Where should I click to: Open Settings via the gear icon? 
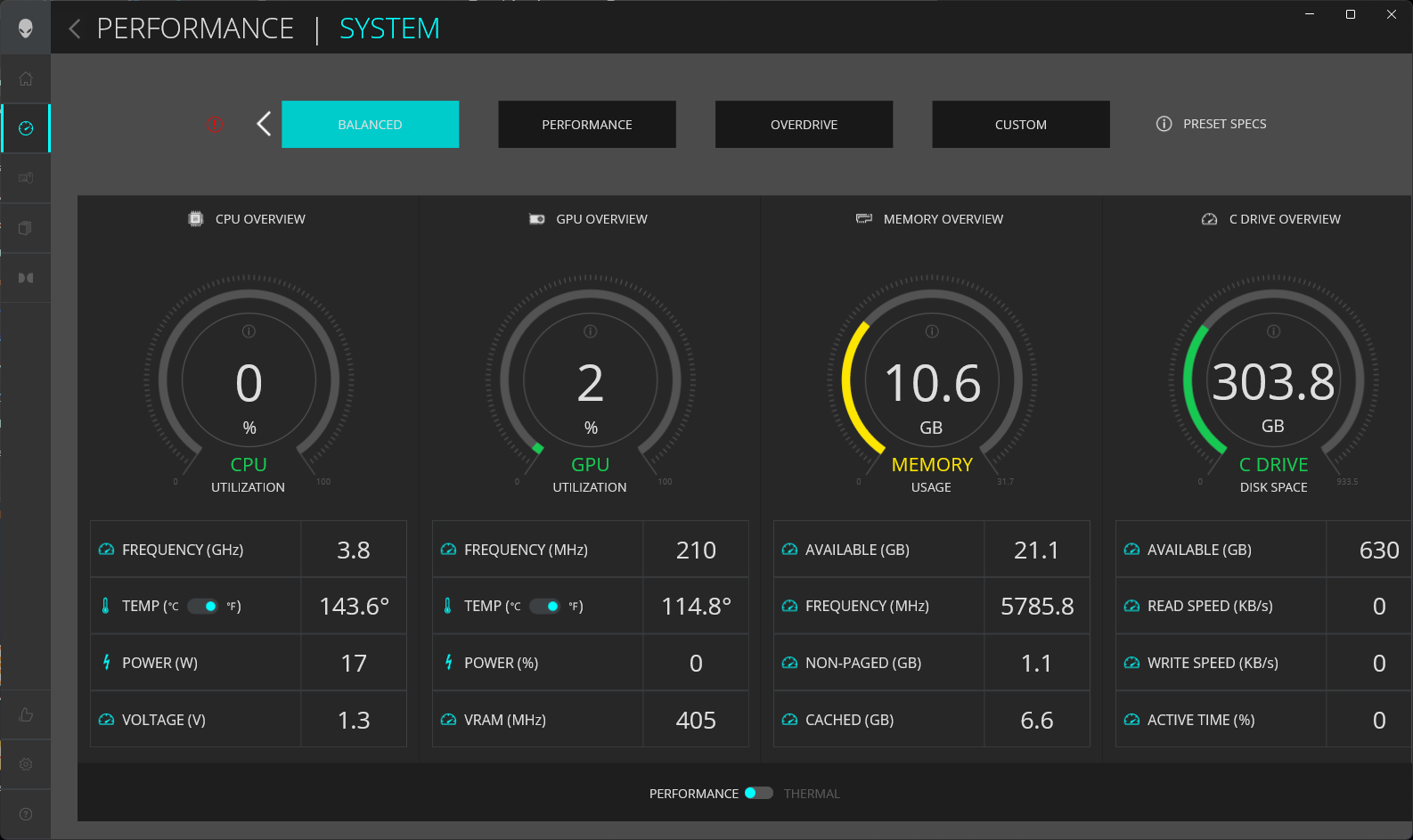(x=26, y=764)
